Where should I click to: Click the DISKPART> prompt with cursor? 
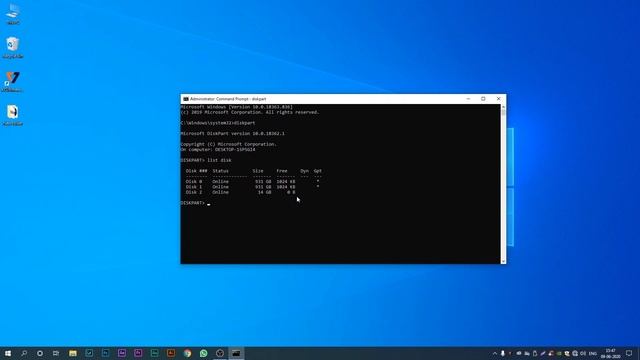coord(195,203)
